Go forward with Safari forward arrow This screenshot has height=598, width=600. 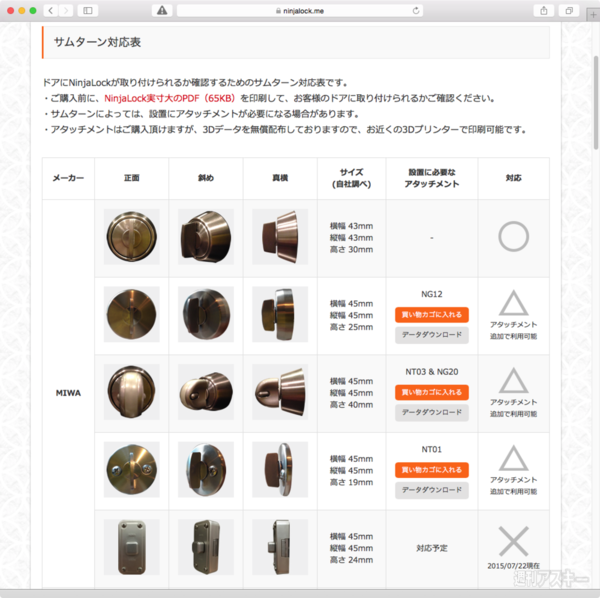coord(66,11)
